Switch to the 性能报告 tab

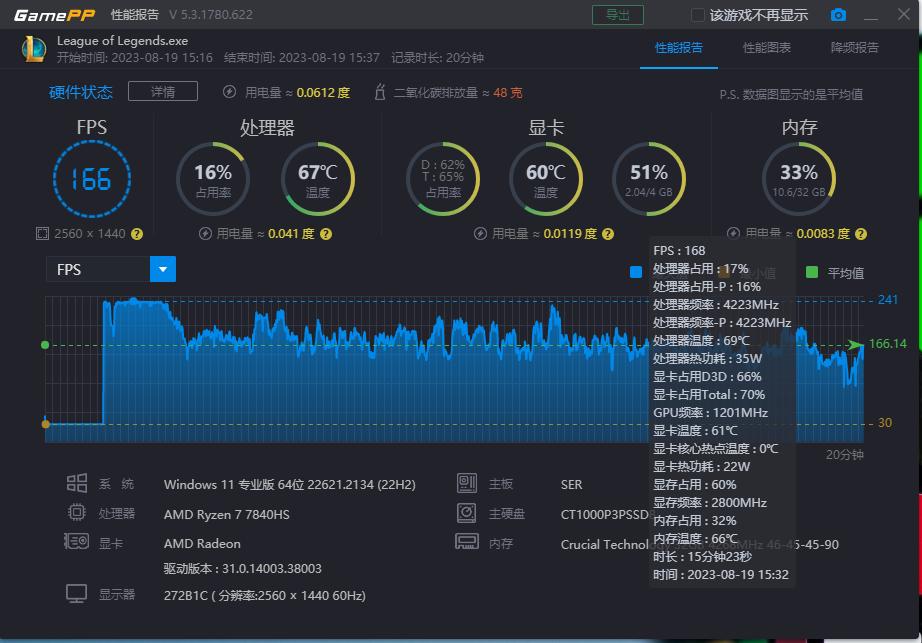[679, 48]
